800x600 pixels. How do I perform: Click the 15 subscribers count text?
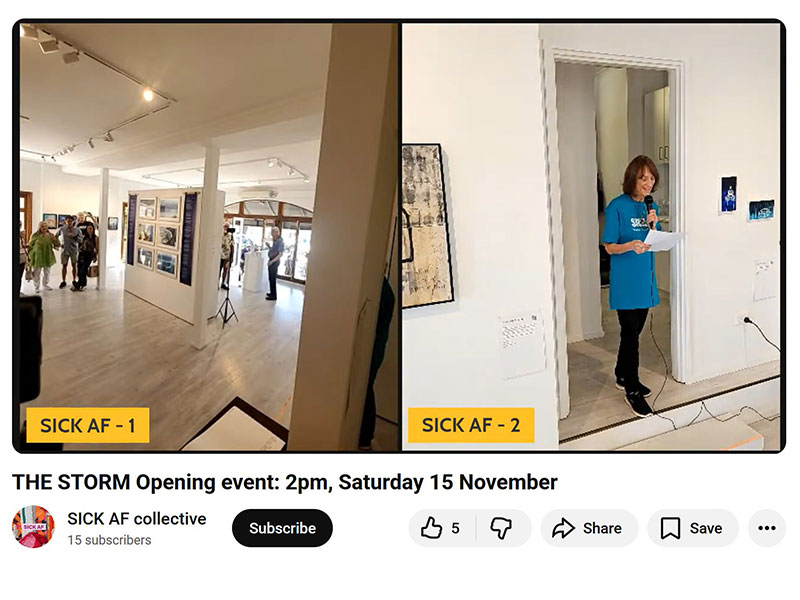pyautogui.click(x=109, y=540)
